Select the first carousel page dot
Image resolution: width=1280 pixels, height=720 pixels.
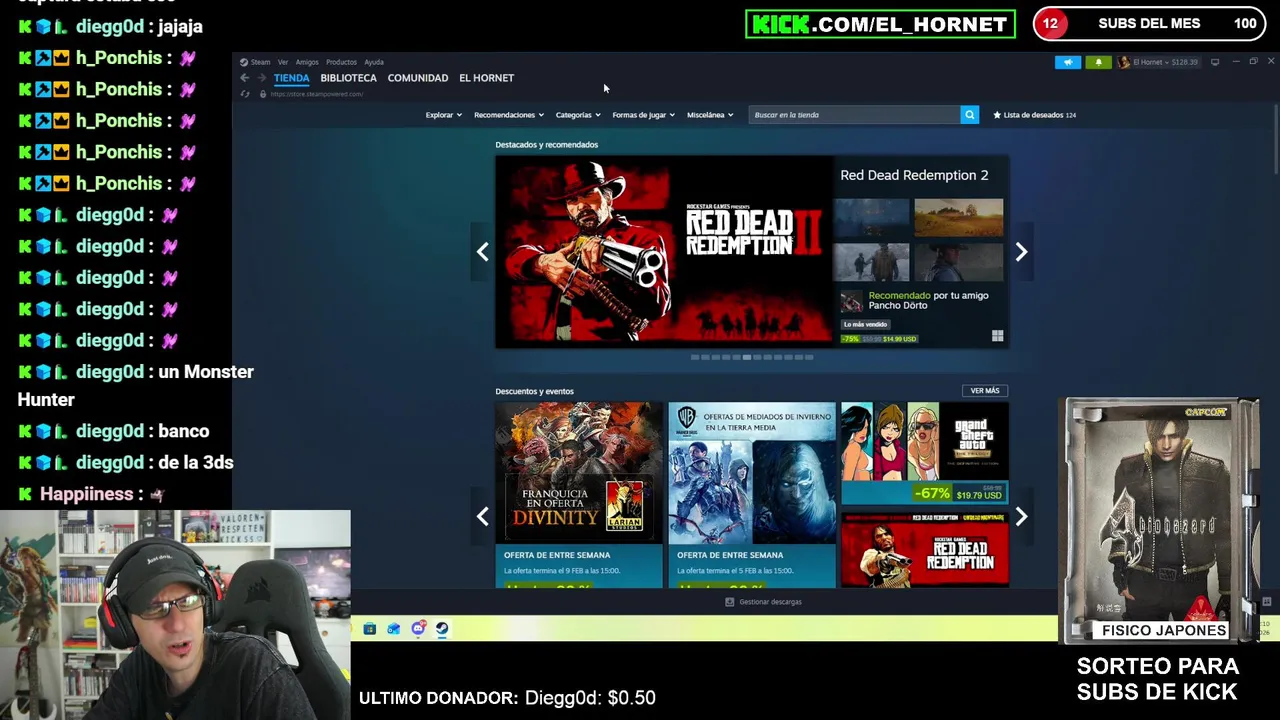(694, 357)
